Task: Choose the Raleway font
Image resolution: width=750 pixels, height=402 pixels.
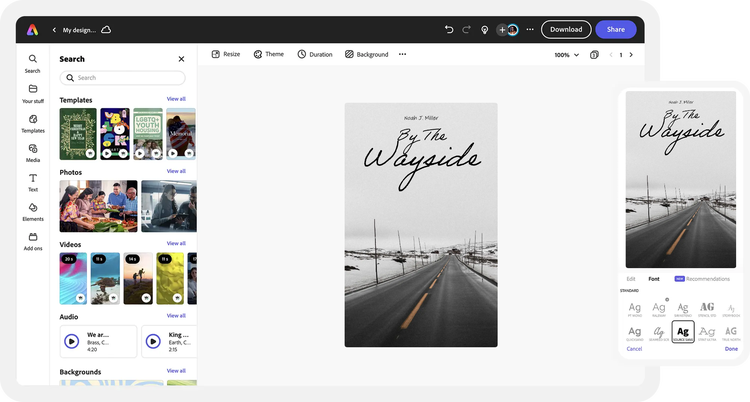Action: click(x=659, y=309)
